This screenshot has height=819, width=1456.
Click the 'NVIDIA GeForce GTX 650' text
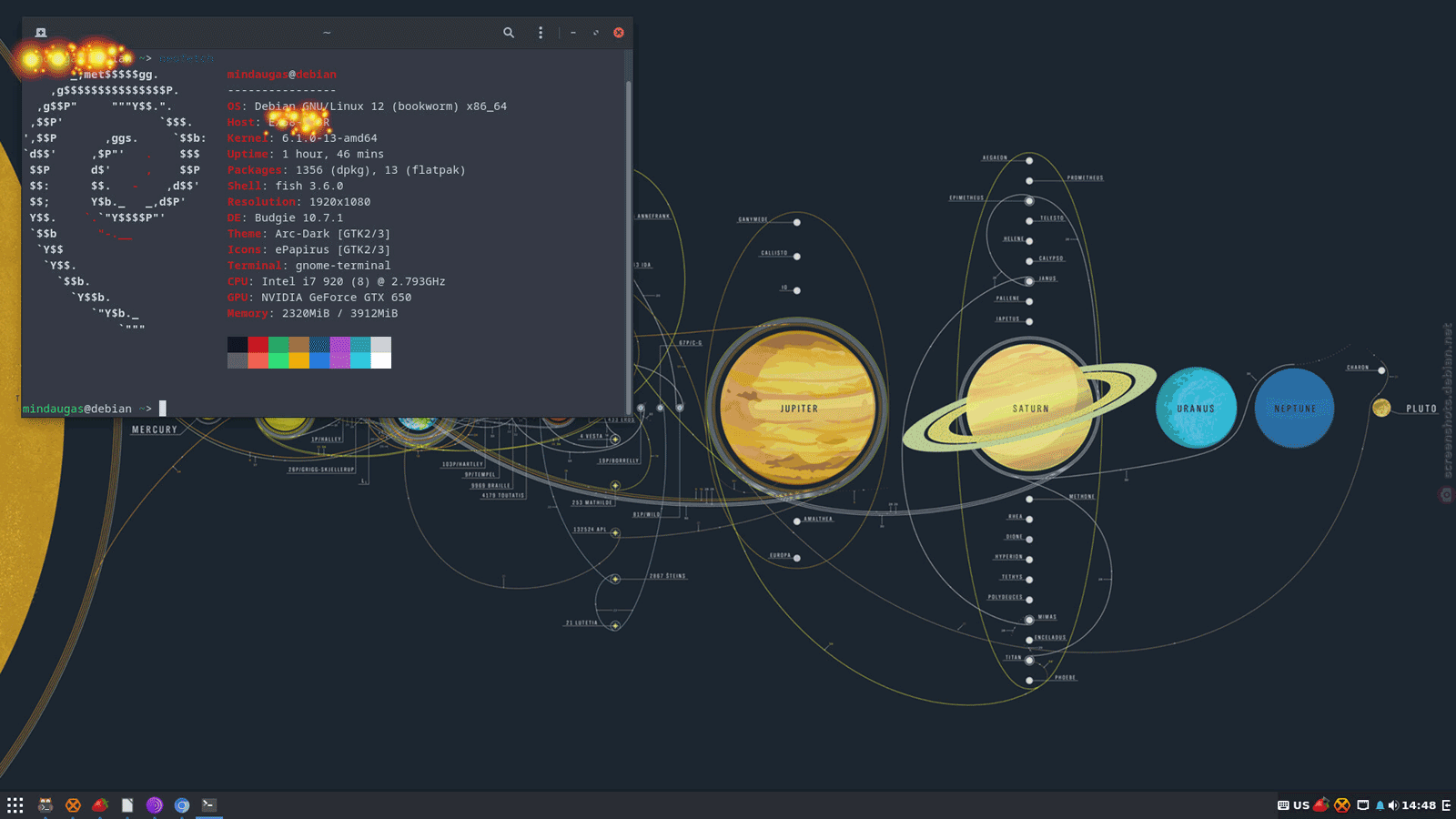click(337, 298)
